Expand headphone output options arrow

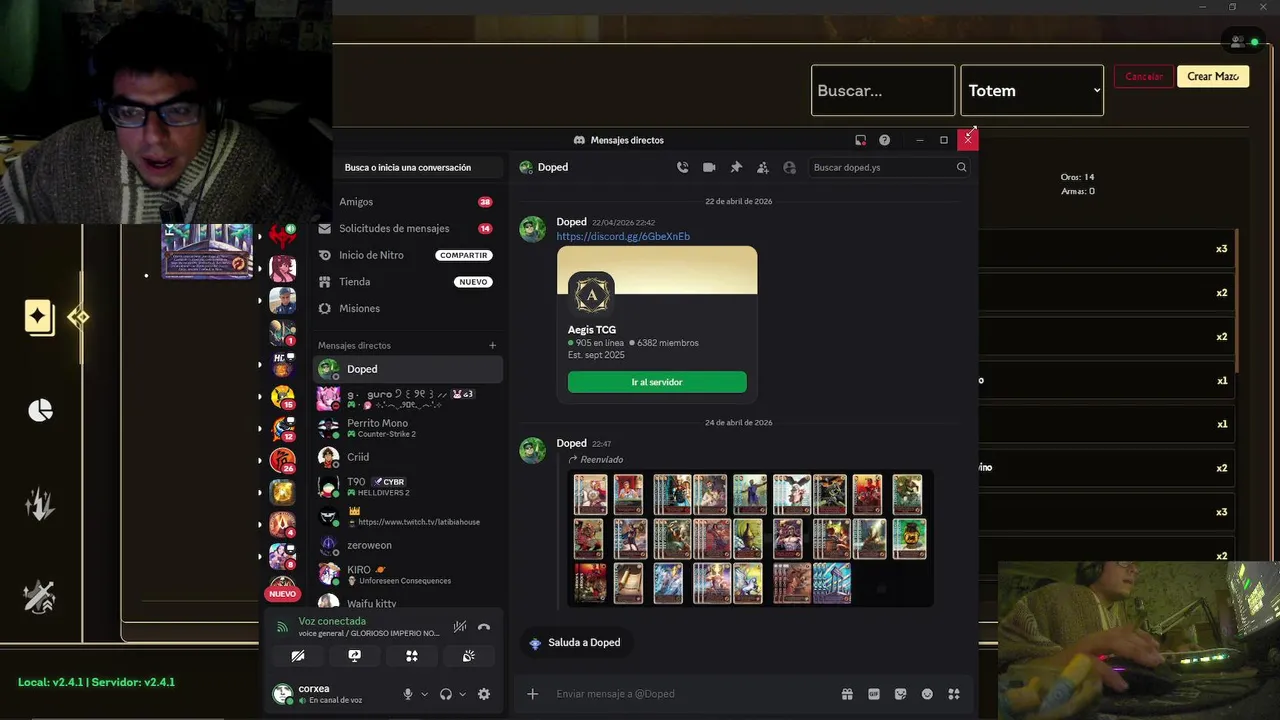tap(462, 694)
